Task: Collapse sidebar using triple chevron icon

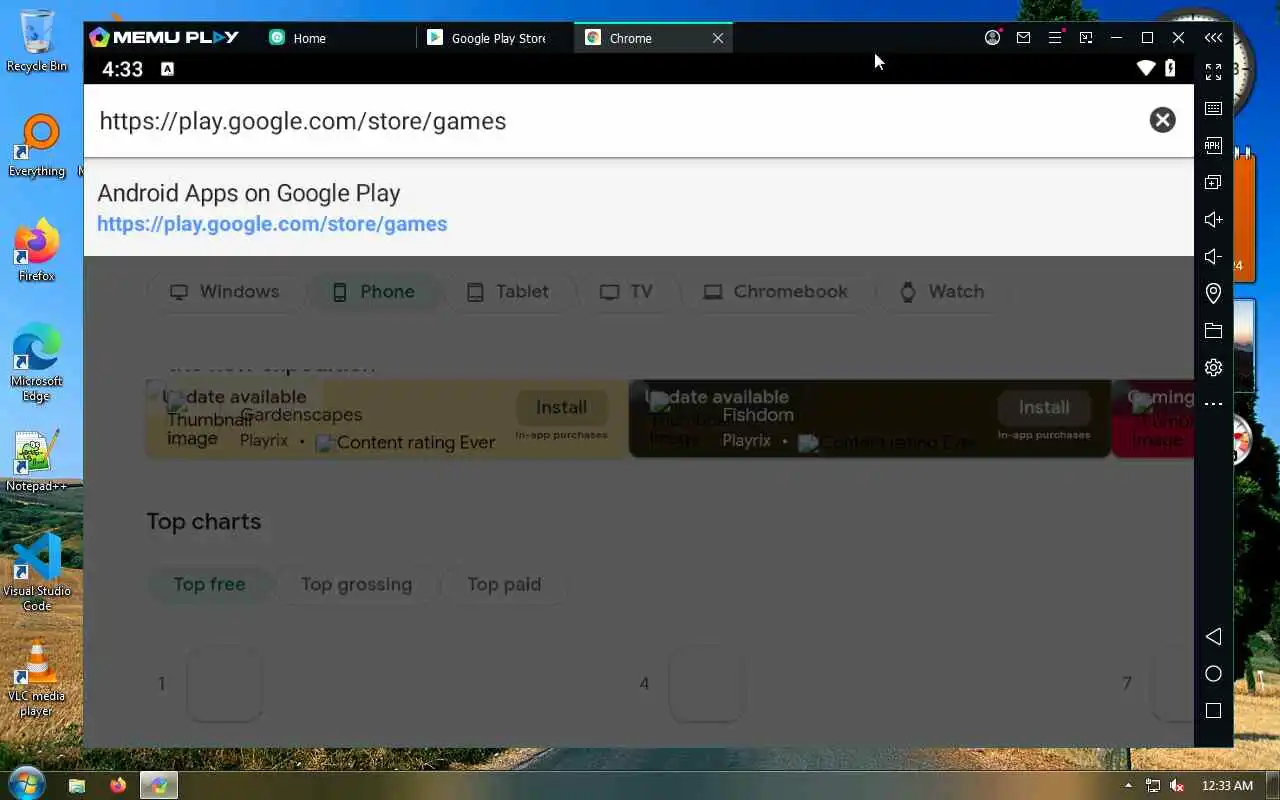Action: [x=1213, y=38]
